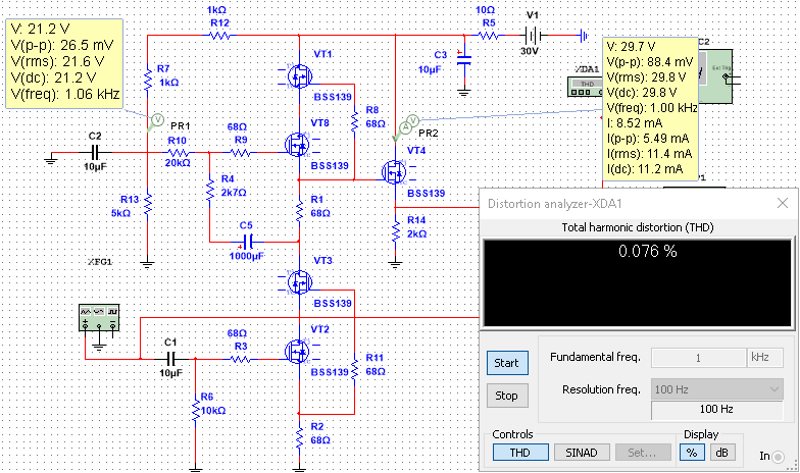The image size is (800, 473).
Task: Select the VT3 transistor symbol
Action: click(298, 283)
